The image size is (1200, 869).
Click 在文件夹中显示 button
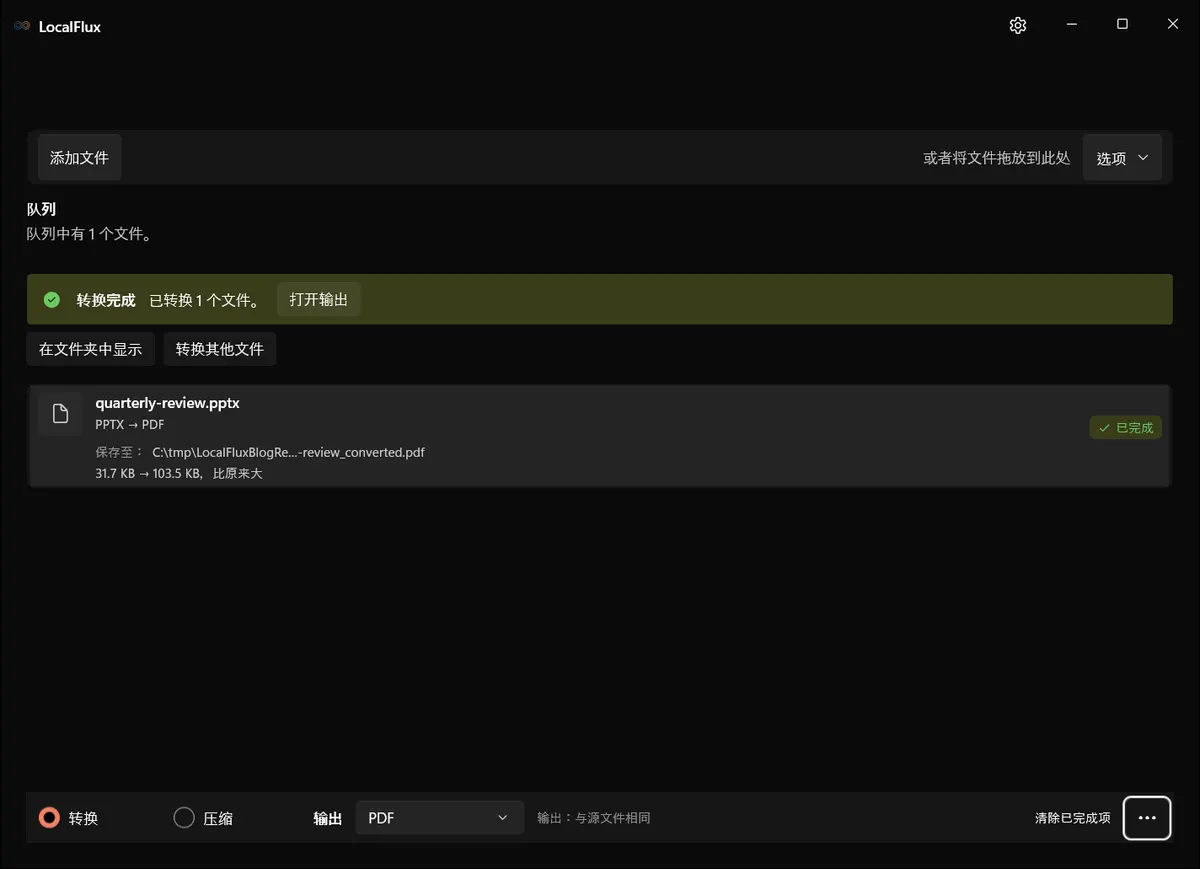[91, 349]
